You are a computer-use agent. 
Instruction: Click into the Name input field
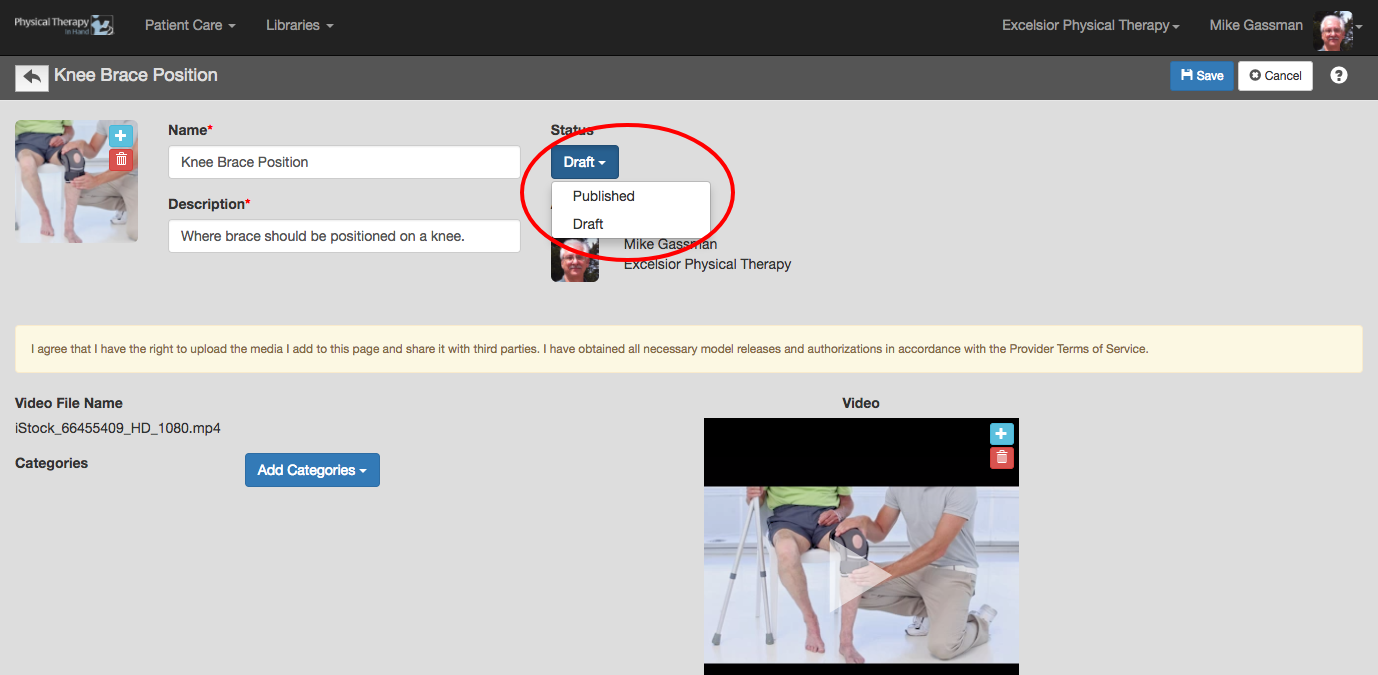coord(344,162)
